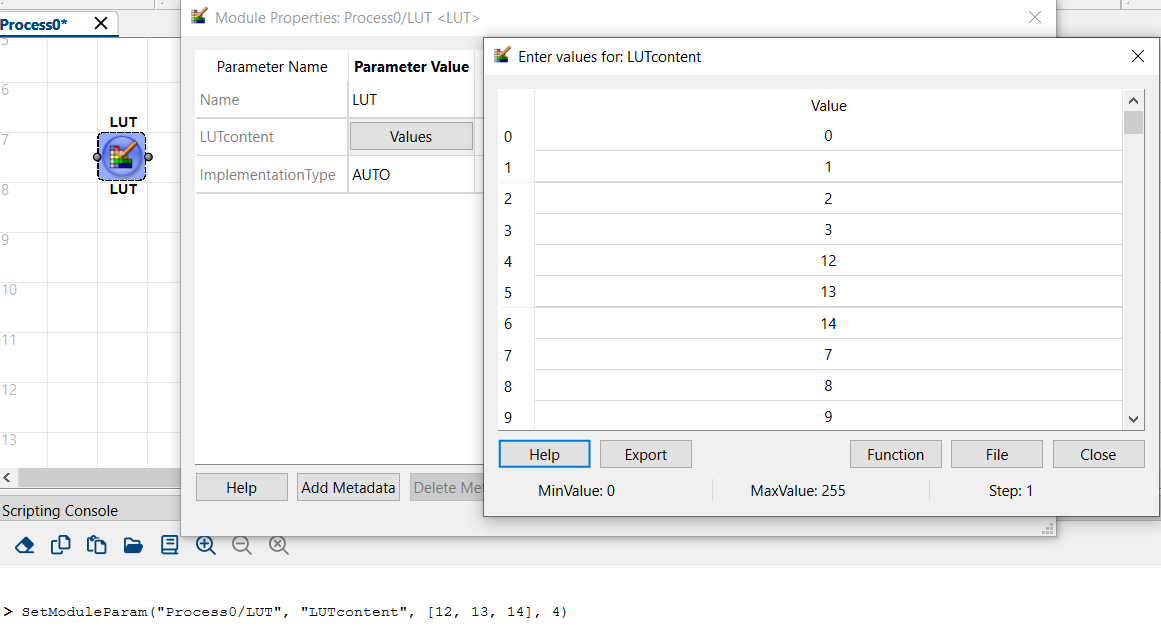Image resolution: width=1161 pixels, height=641 pixels.
Task: Copy console text using copy icon
Action: (61, 545)
